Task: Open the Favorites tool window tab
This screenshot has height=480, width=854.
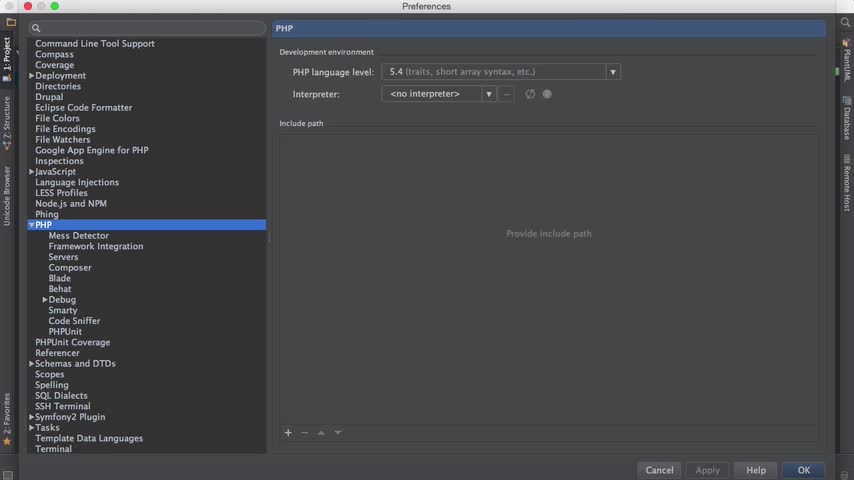Action: [7, 418]
